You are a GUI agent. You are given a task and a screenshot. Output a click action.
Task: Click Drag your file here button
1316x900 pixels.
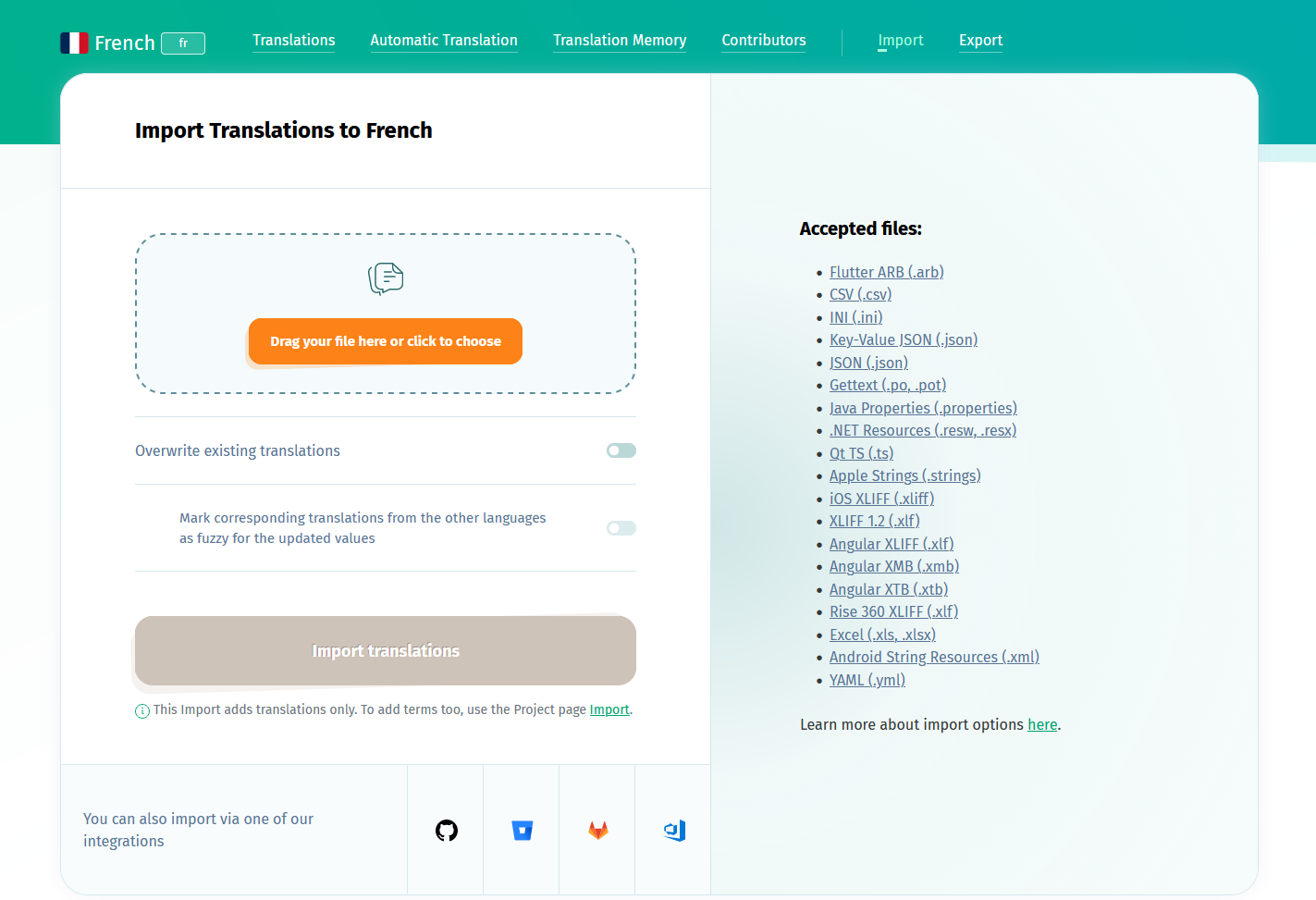pos(386,341)
